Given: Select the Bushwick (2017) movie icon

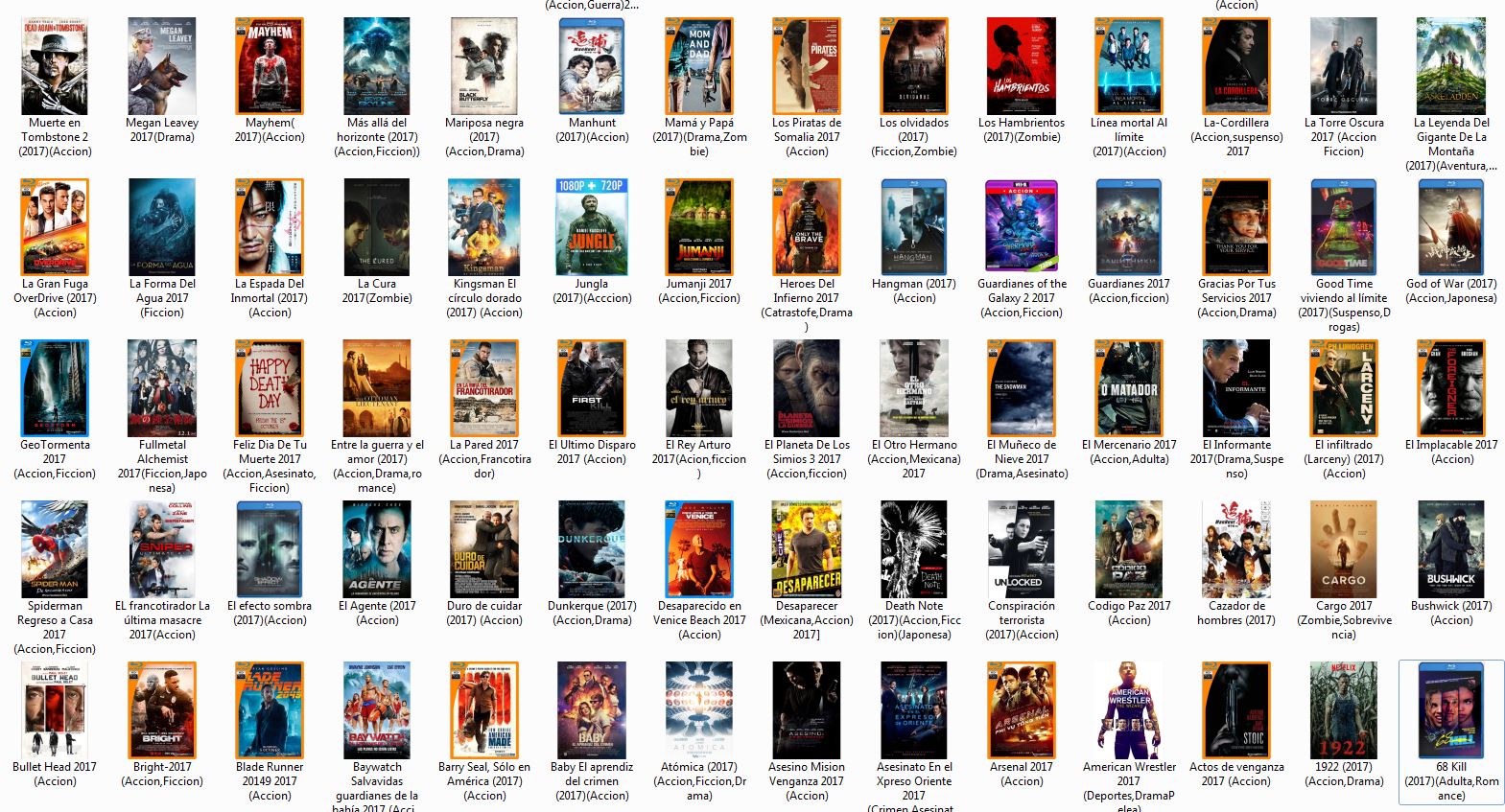Looking at the screenshot, I should point(1451,549).
